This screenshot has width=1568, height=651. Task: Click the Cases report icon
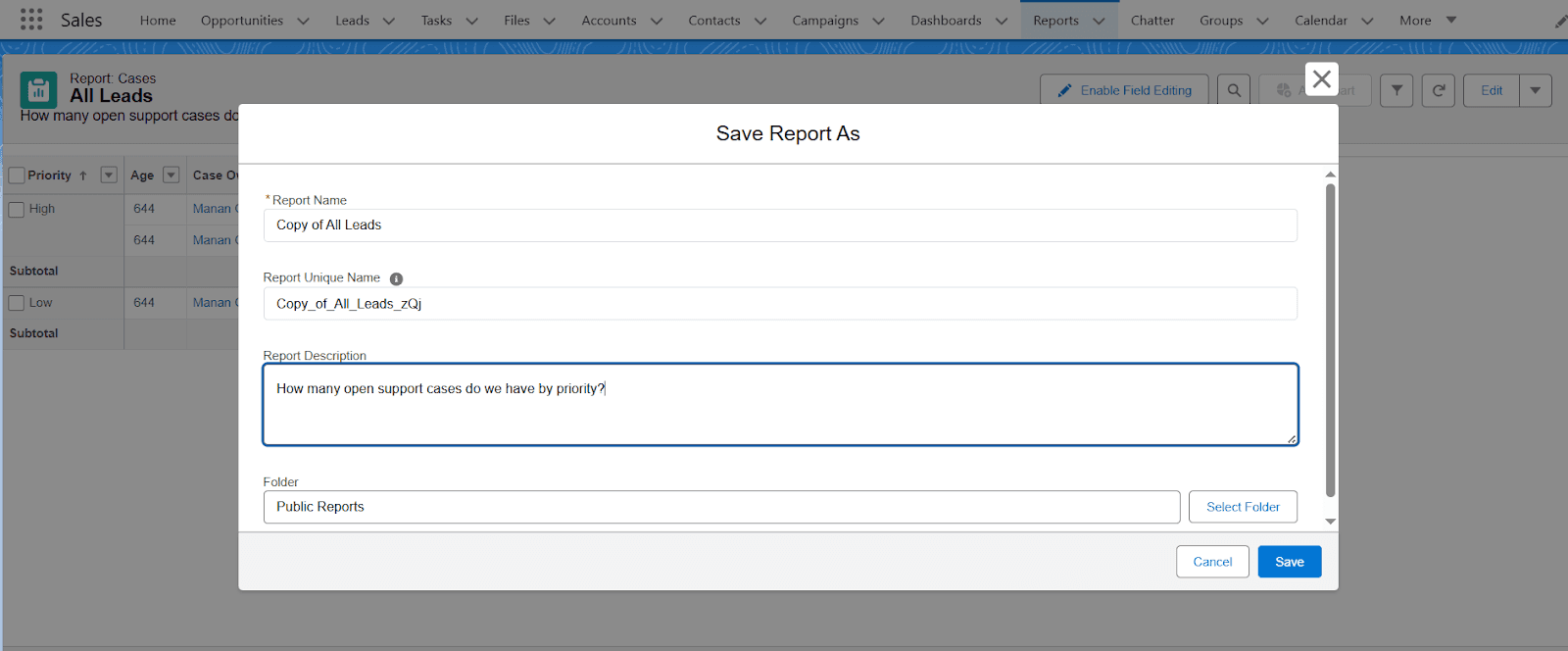[38, 90]
